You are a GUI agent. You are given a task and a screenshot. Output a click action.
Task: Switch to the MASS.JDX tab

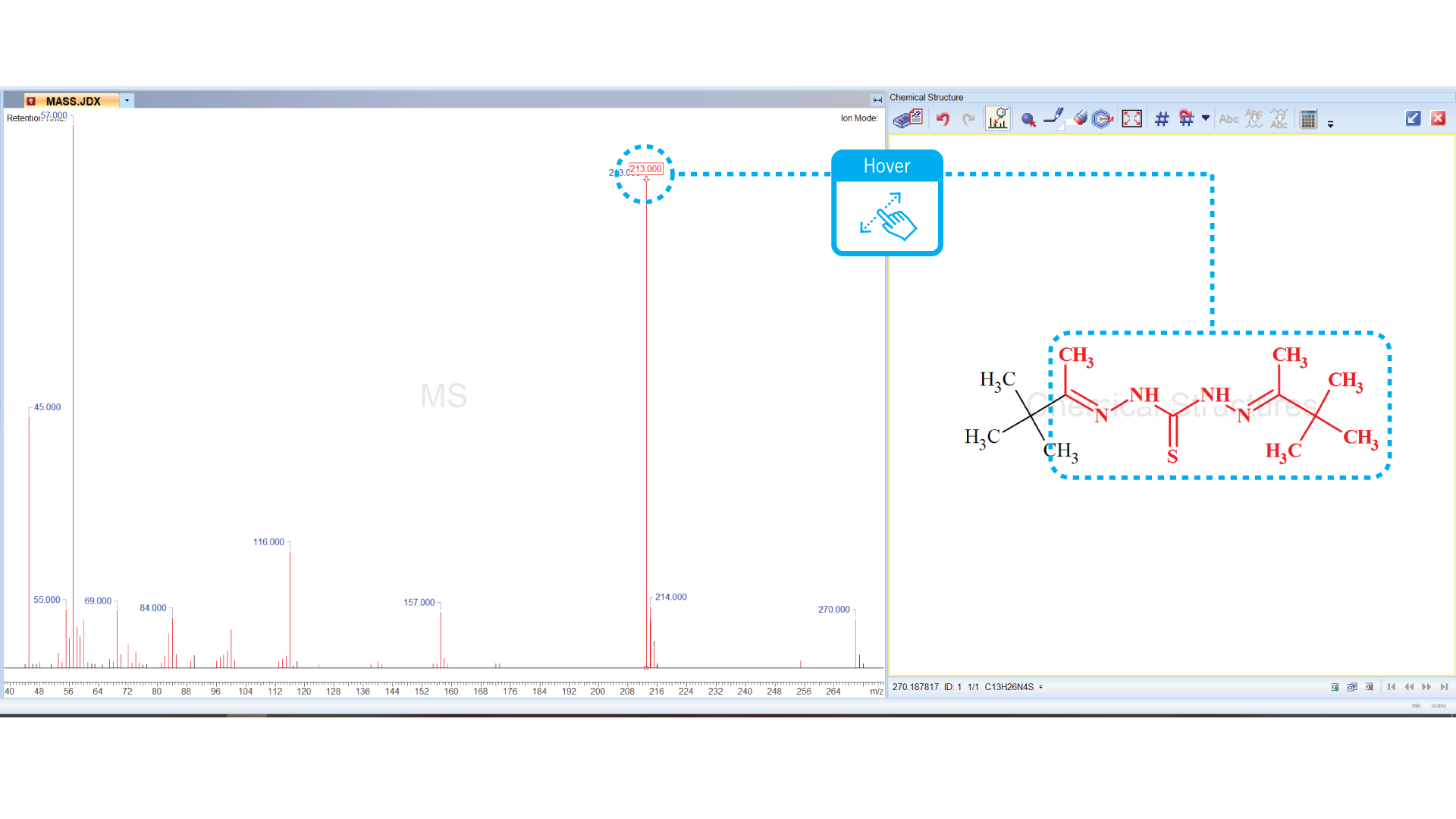click(72, 100)
